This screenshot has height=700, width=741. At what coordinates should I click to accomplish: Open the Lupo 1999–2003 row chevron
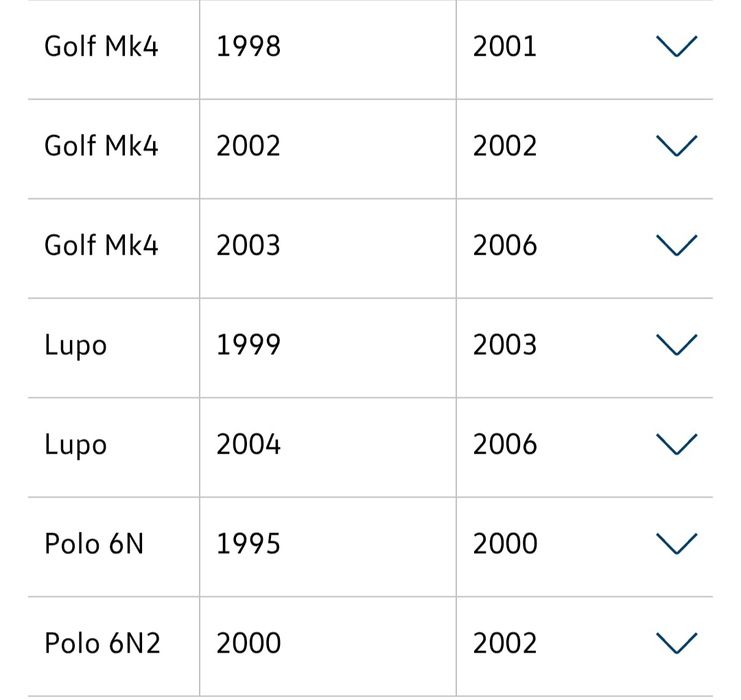(x=676, y=345)
